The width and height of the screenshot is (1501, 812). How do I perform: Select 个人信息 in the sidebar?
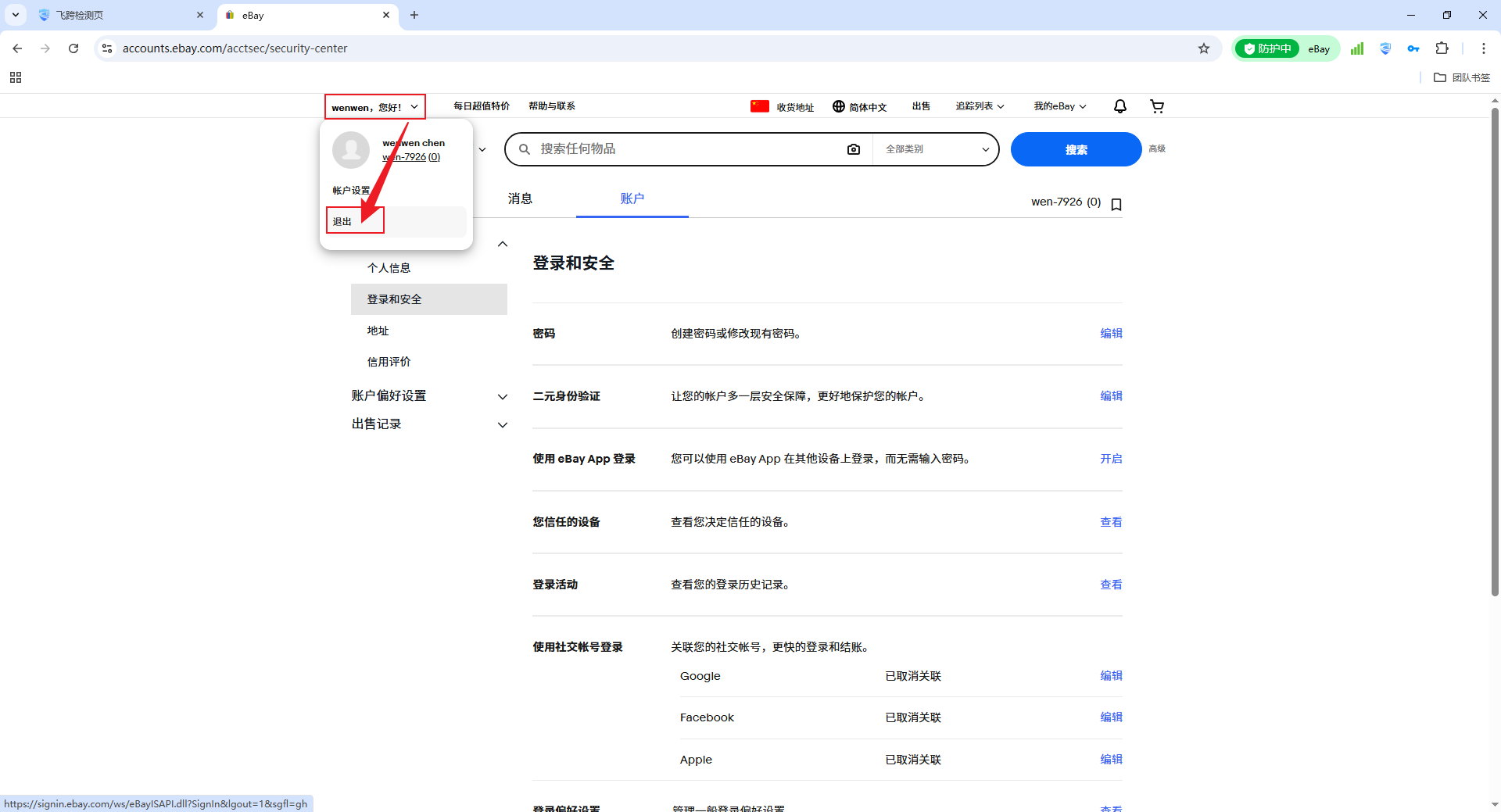pyautogui.click(x=389, y=268)
